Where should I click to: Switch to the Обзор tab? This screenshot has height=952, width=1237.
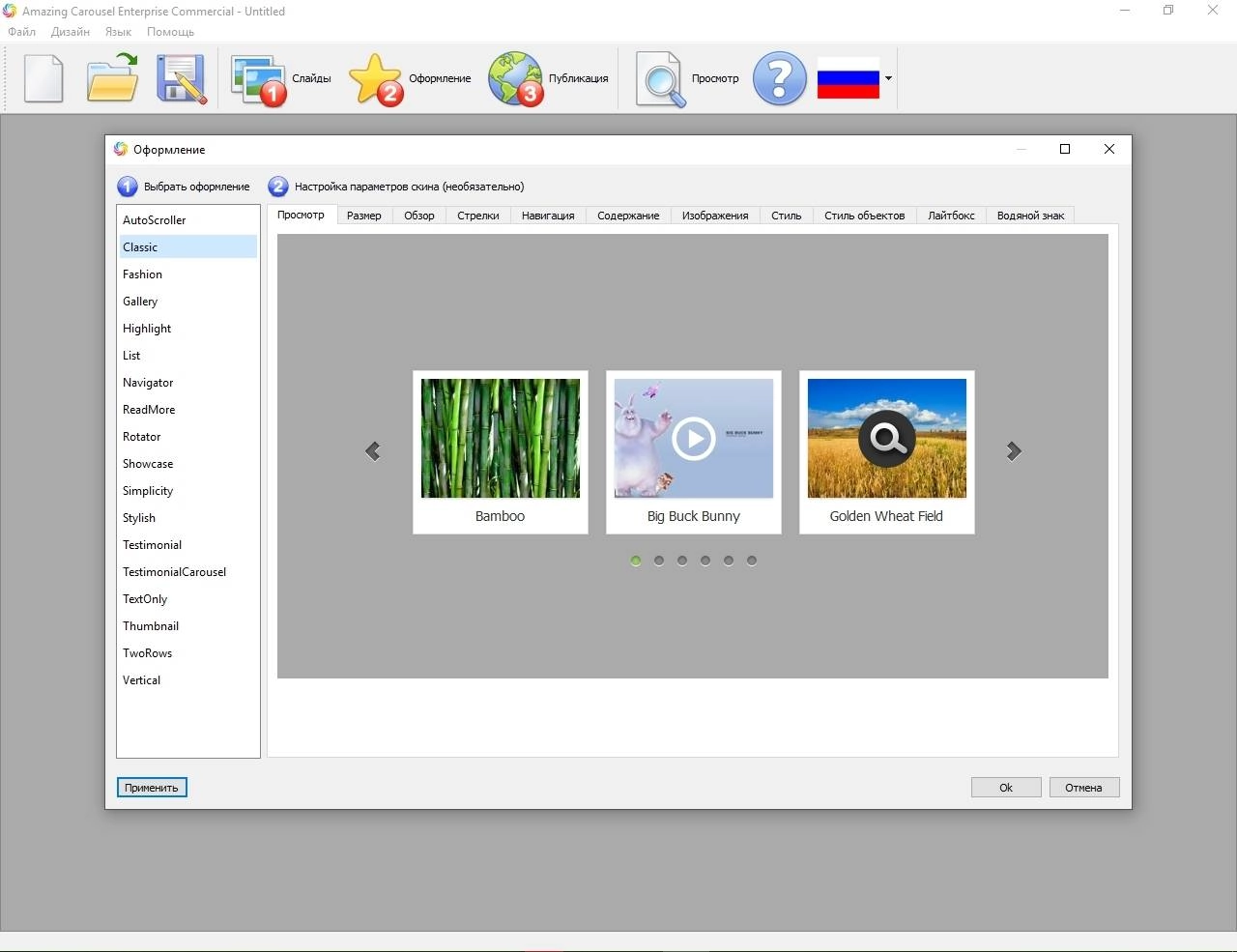pyautogui.click(x=419, y=216)
